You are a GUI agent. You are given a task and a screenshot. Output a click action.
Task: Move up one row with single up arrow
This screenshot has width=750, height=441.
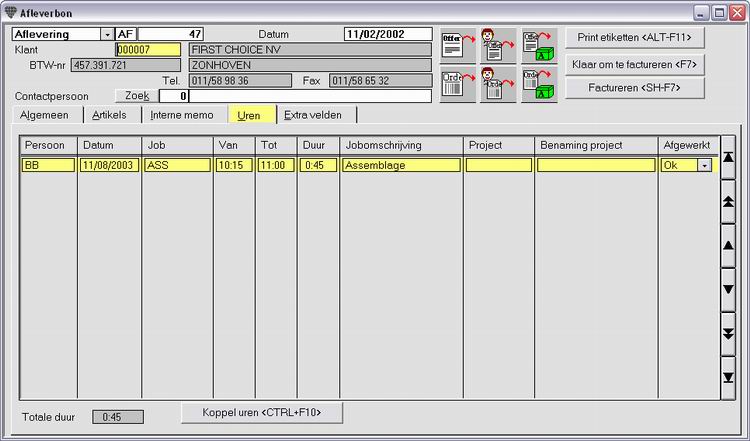[728, 245]
